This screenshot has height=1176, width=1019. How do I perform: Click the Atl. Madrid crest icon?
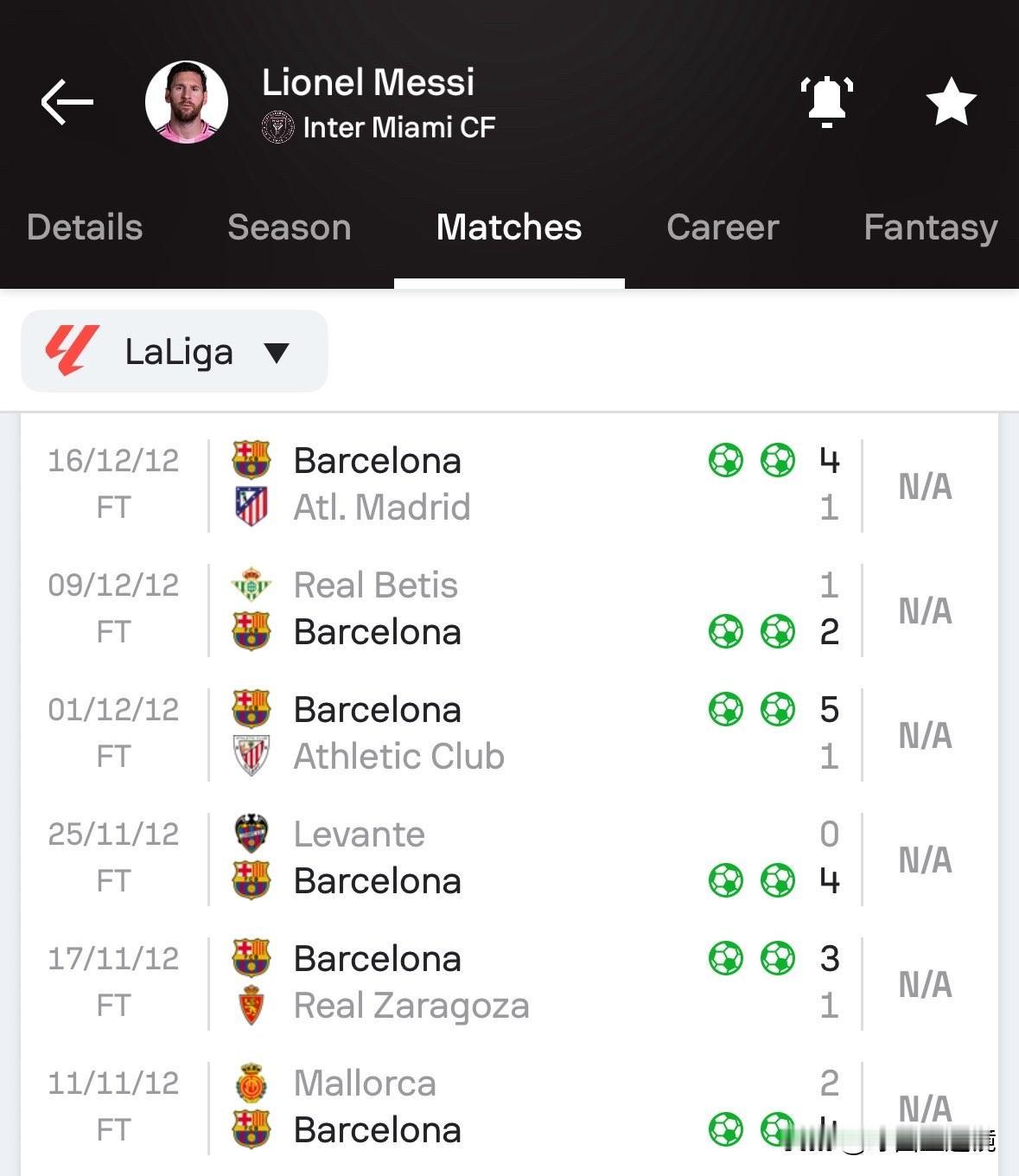click(252, 507)
